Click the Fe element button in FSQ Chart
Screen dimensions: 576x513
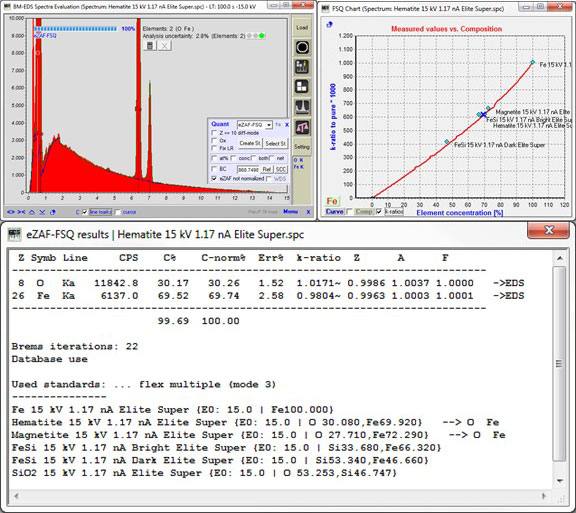click(x=332, y=201)
